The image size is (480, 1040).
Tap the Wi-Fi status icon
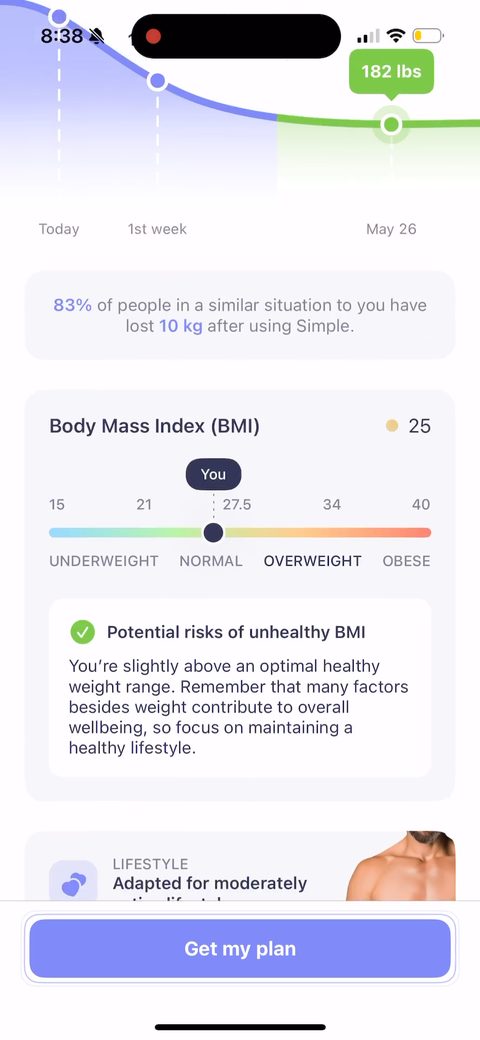[396, 35]
